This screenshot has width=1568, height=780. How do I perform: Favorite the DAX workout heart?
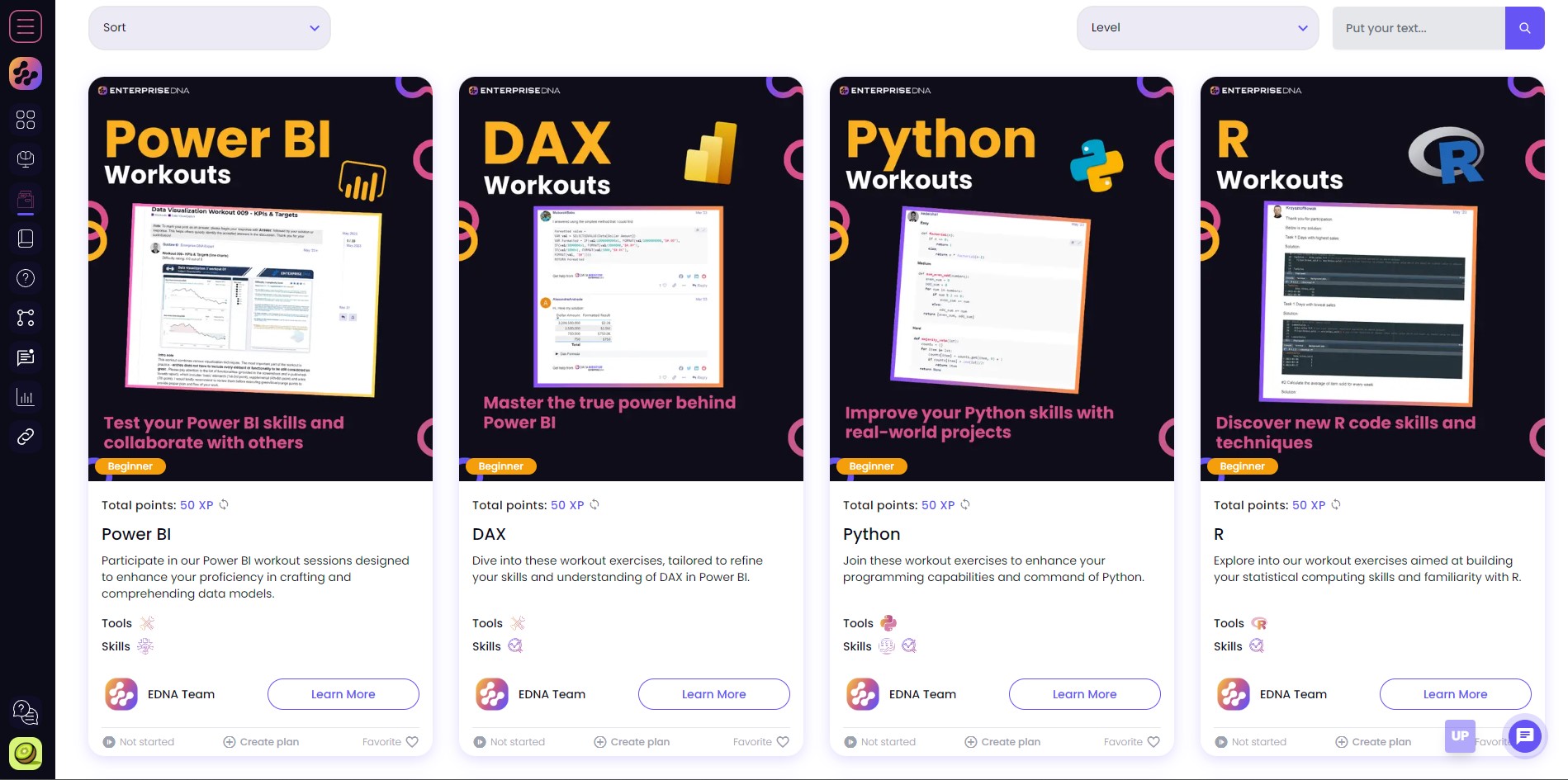[761, 742]
